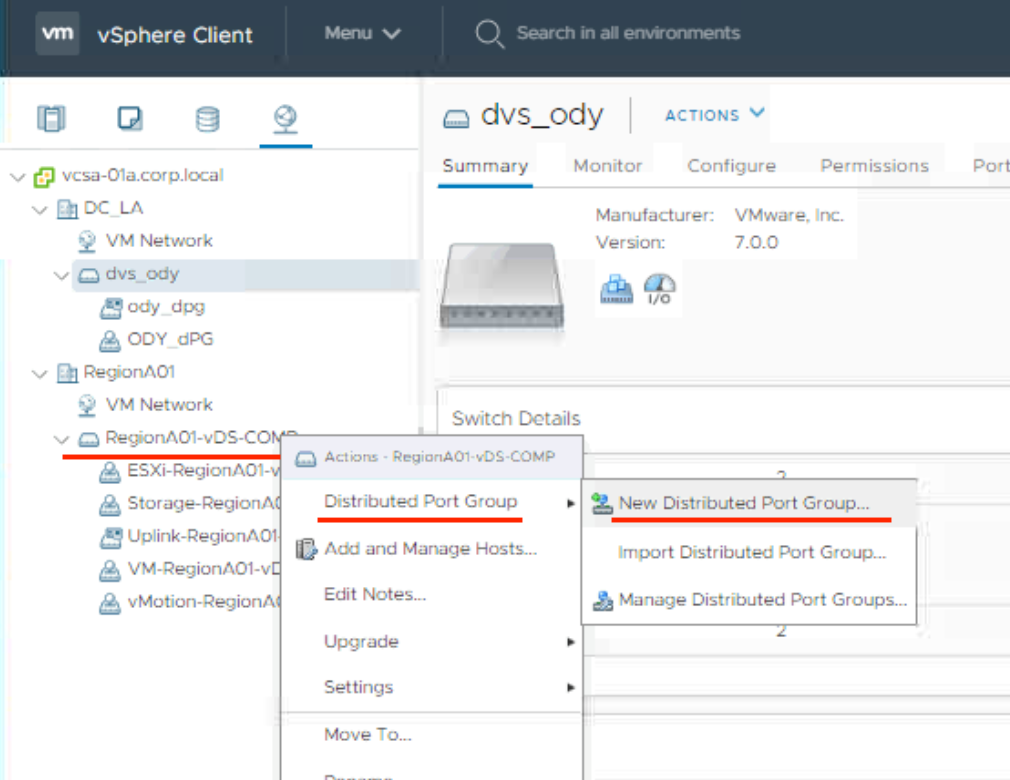Choose Distributed Port Group menu entry
Screen dimensions: 1010x780
click(x=432, y=502)
